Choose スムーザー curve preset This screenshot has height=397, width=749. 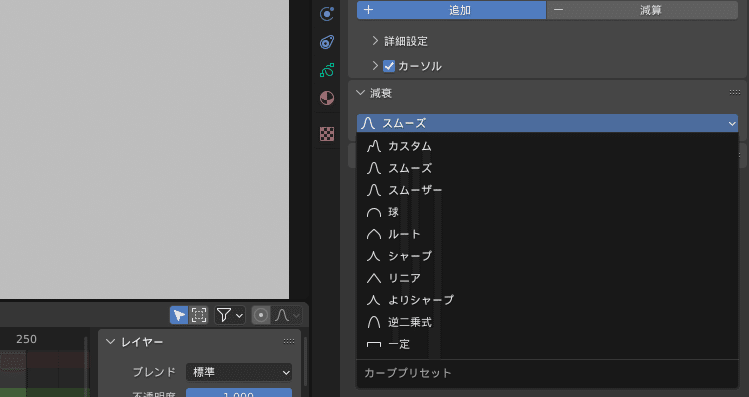pyautogui.click(x=547, y=190)
